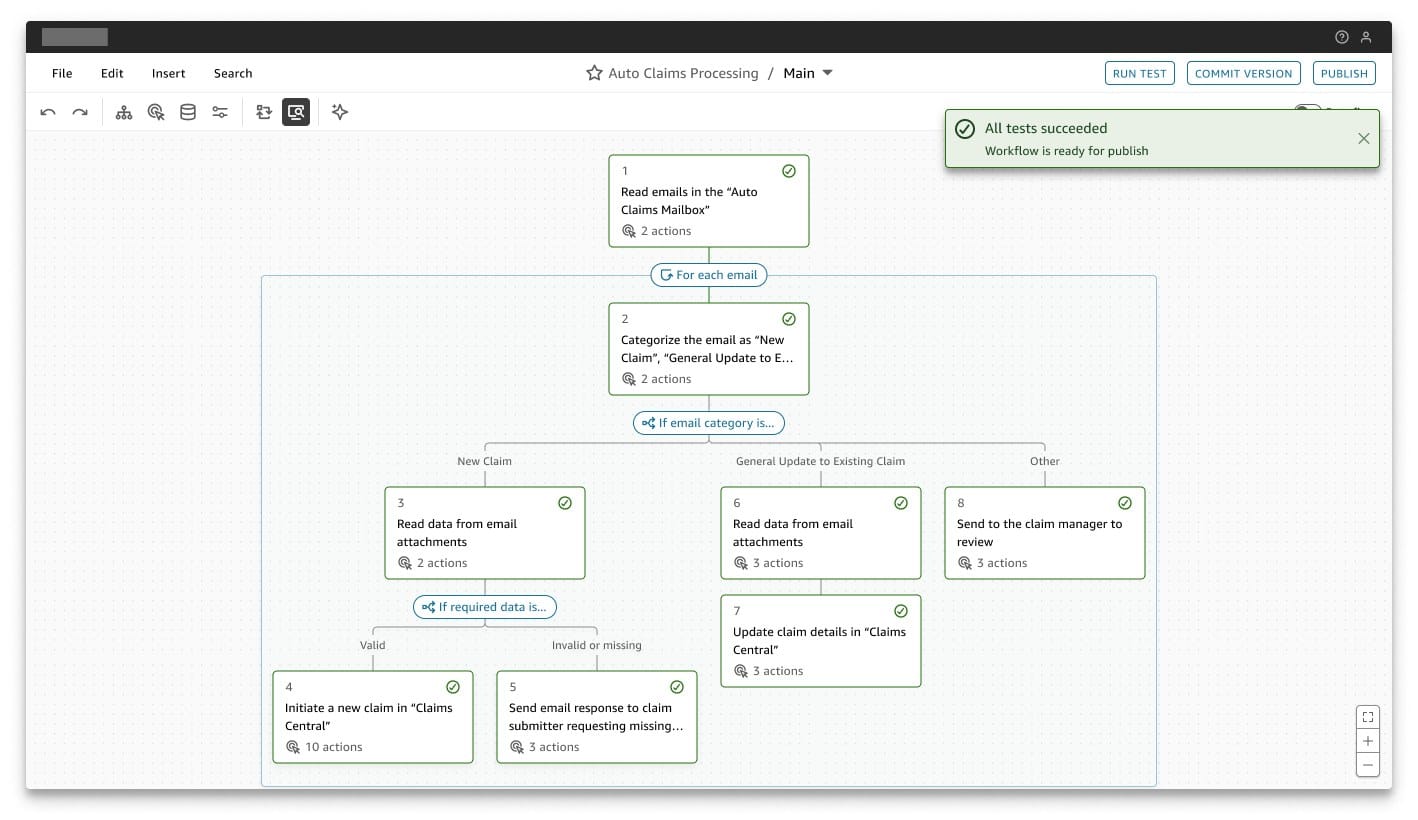Open the database toolbar icon
This screenshot has width=1418, height=820.
pyautogui.click(x=188, y=112)
